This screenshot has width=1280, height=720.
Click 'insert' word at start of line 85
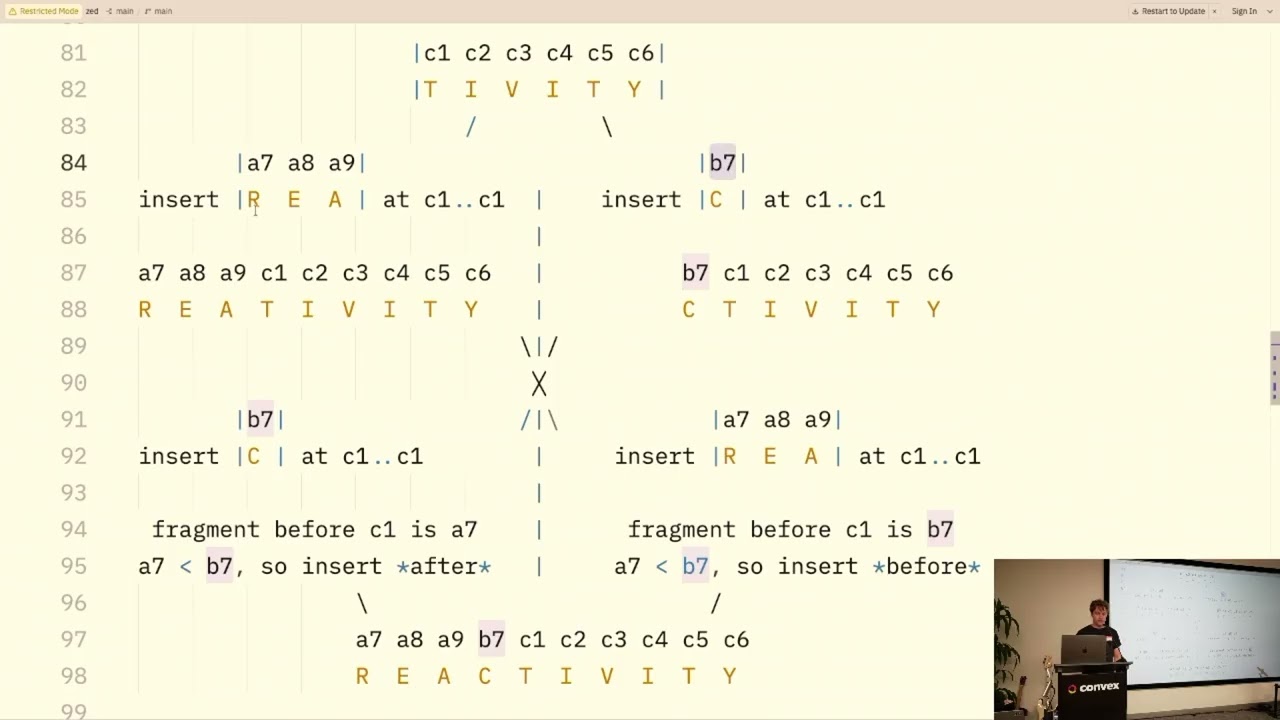click(179, 200)
